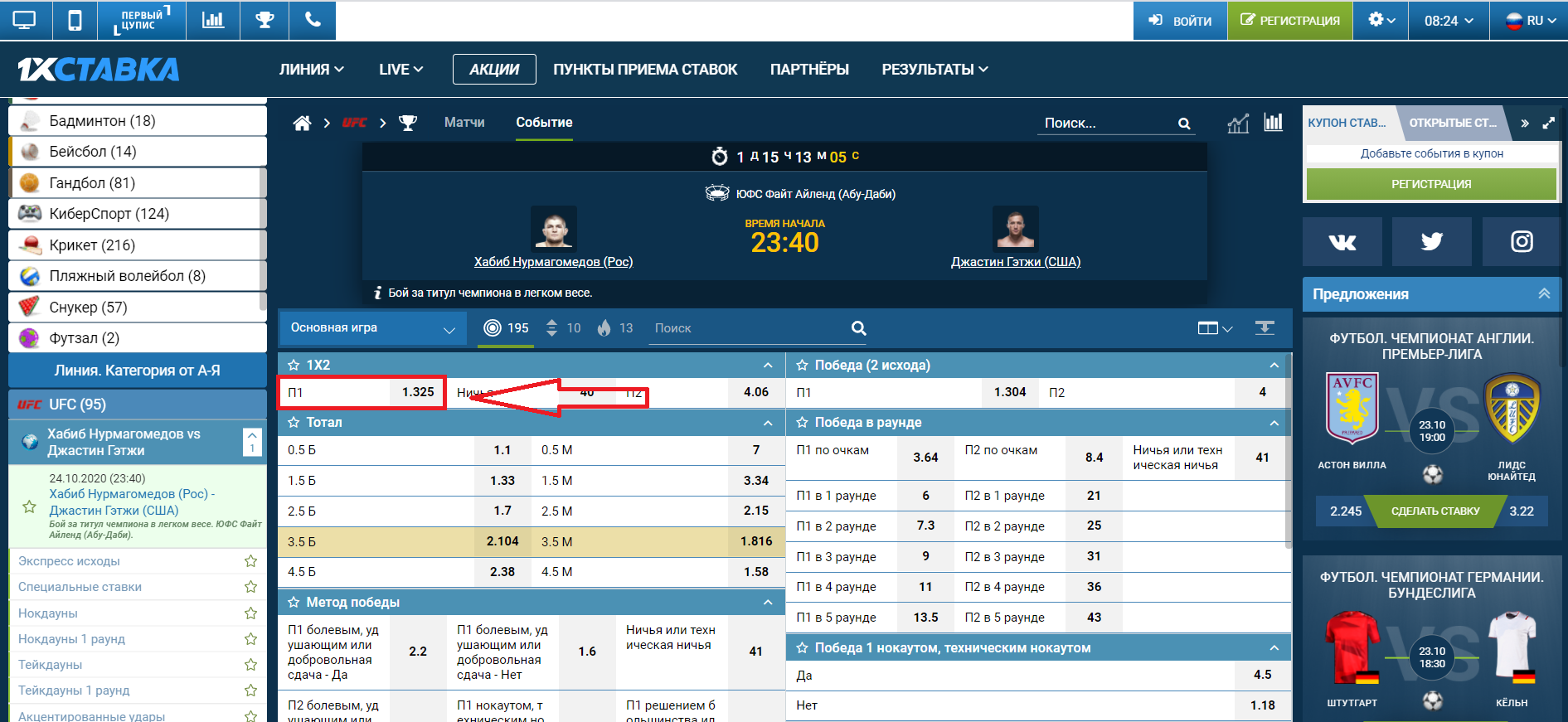This screenshot has height=722, width=1568.
Task: Open the Основная игра dropdown
Action: [x=372, y=328]
